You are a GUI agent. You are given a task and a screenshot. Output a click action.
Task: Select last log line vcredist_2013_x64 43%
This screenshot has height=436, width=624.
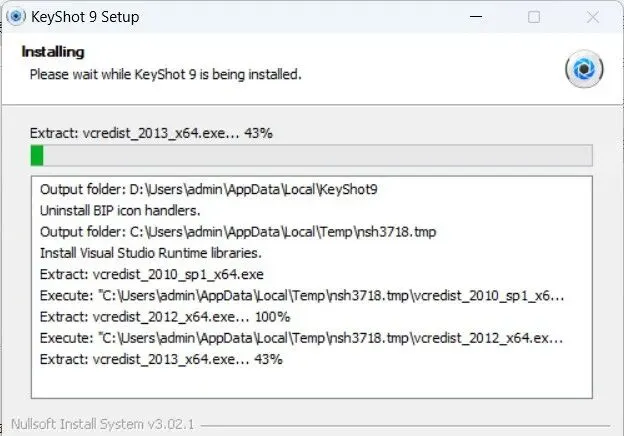161,360
